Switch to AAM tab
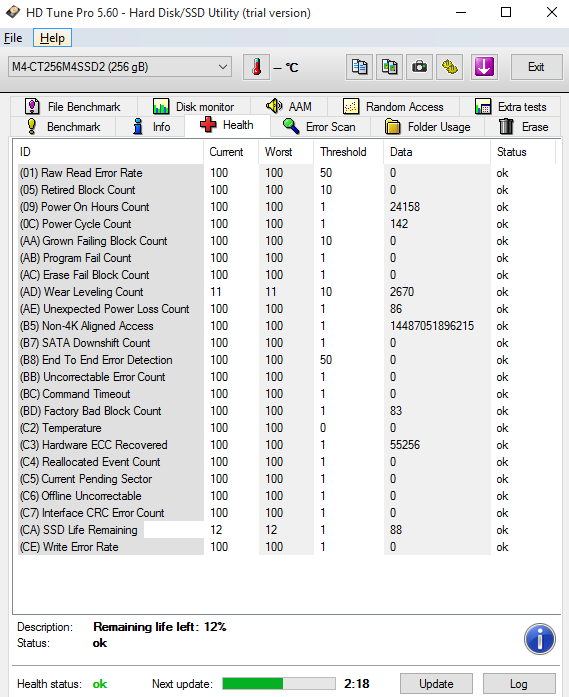Screen dimensions: 569x697 pyautogui.click(x=289, y=107)
